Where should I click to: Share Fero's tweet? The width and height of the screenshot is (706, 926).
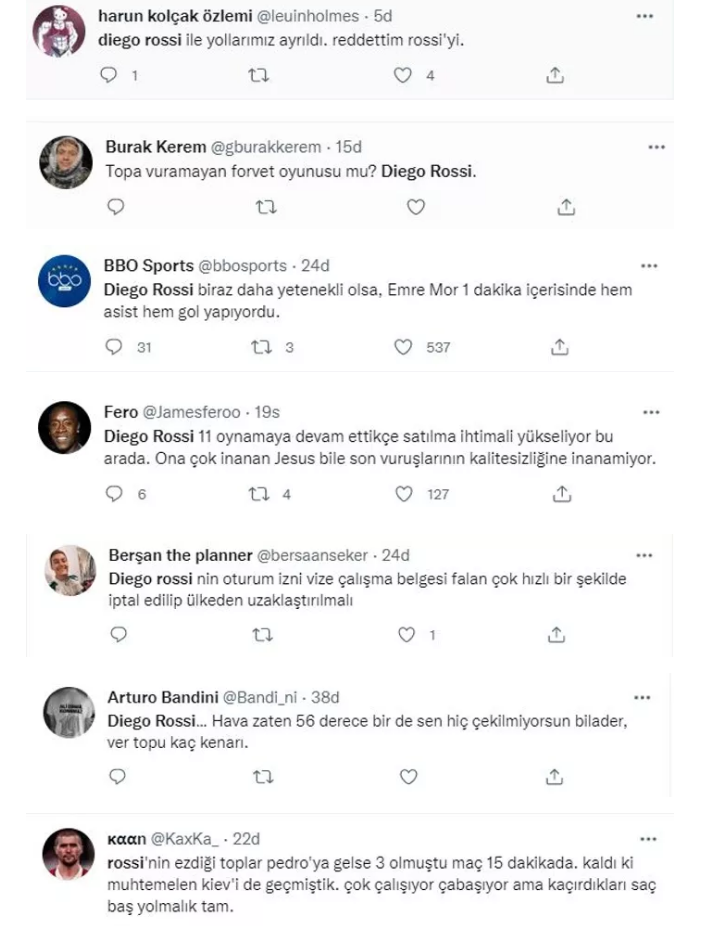[562, 493]
